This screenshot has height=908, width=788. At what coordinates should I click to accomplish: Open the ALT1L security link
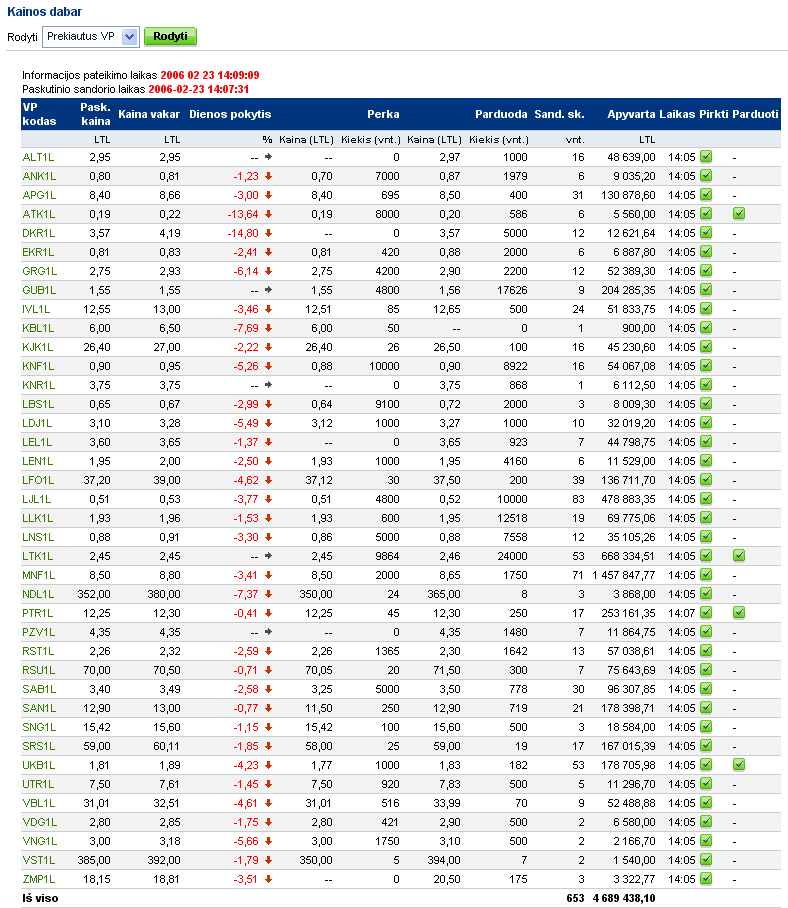[38, 157]
